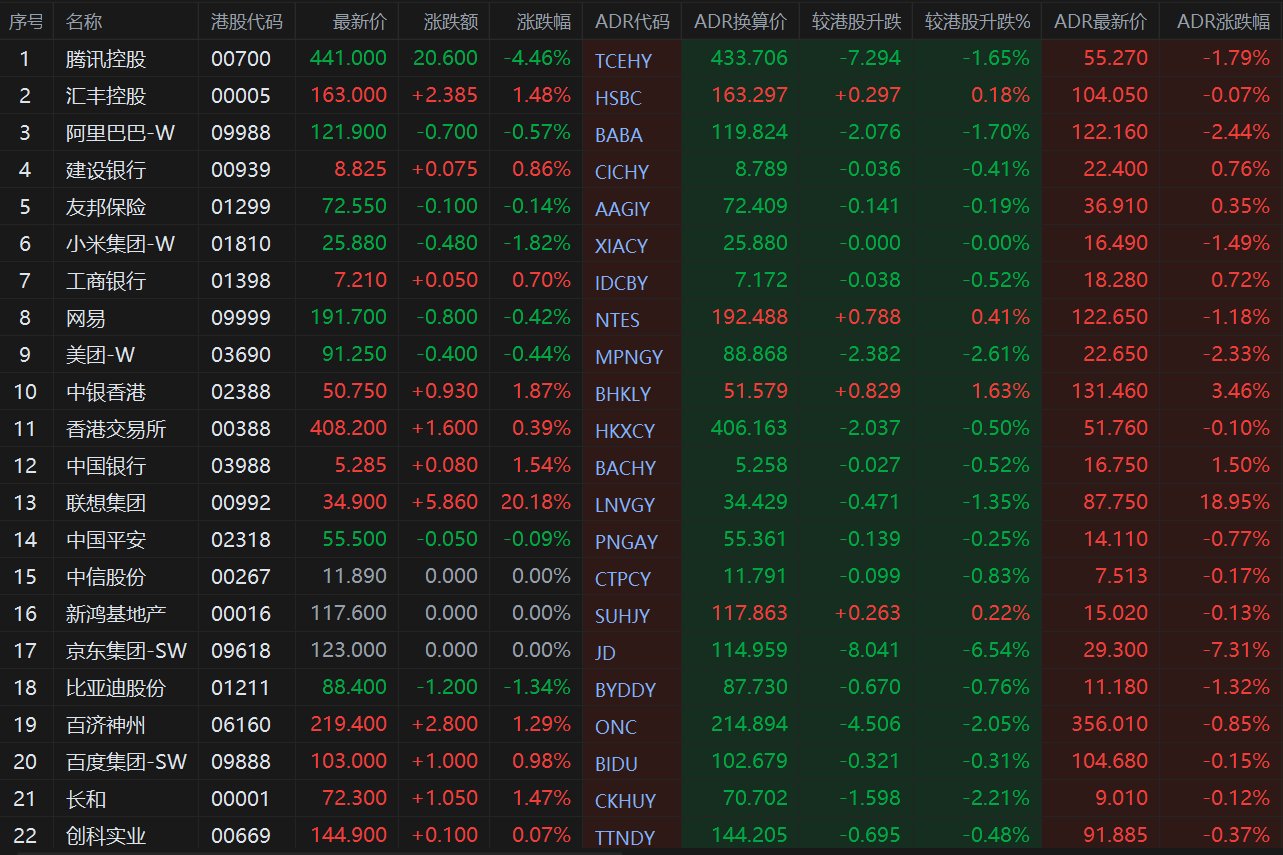The height and width of the screenshot is (855, 1283).
Task: Click the 建设银行 stock name
Action: pyautogui.click(x=106, y=170)
